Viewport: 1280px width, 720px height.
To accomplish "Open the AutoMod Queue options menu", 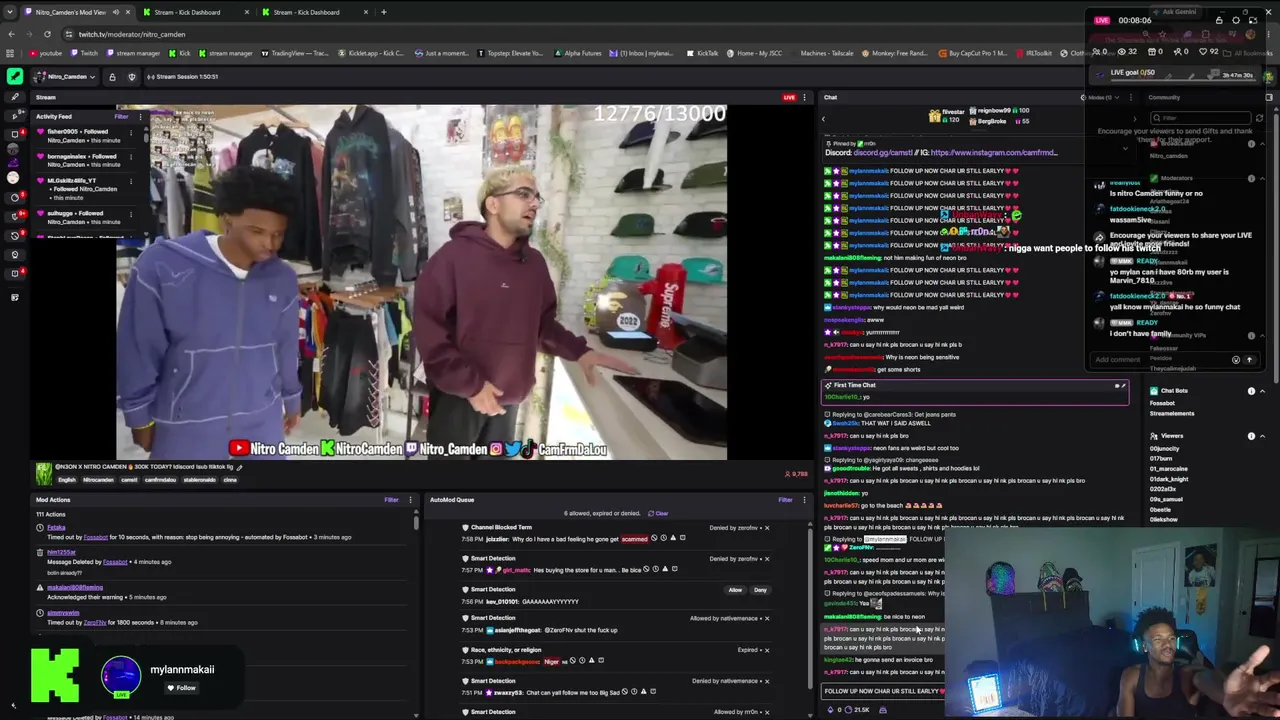I will 804,500.
